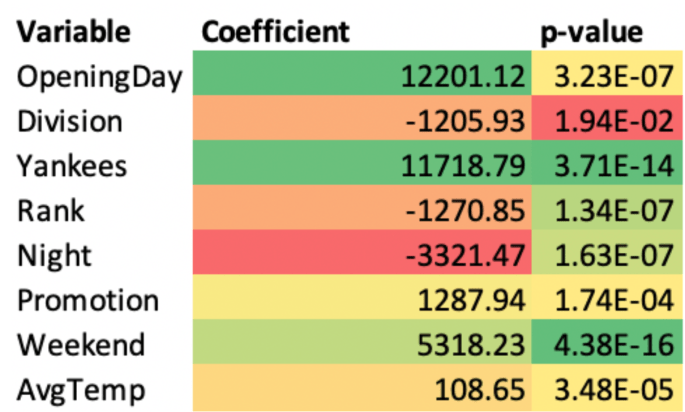Click the Night variable cell

coord(52,256)
